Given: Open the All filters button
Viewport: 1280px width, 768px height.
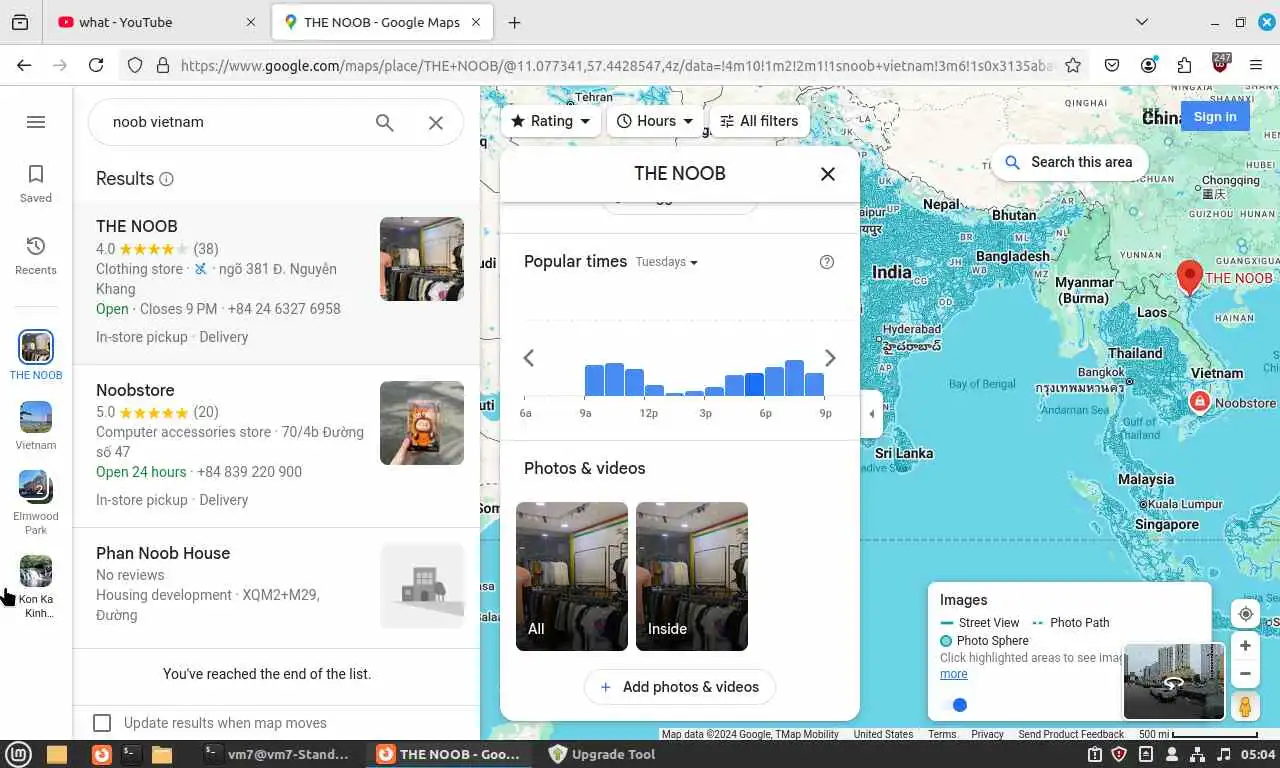Looking at the screenshot, I should [x=759, y=121].
